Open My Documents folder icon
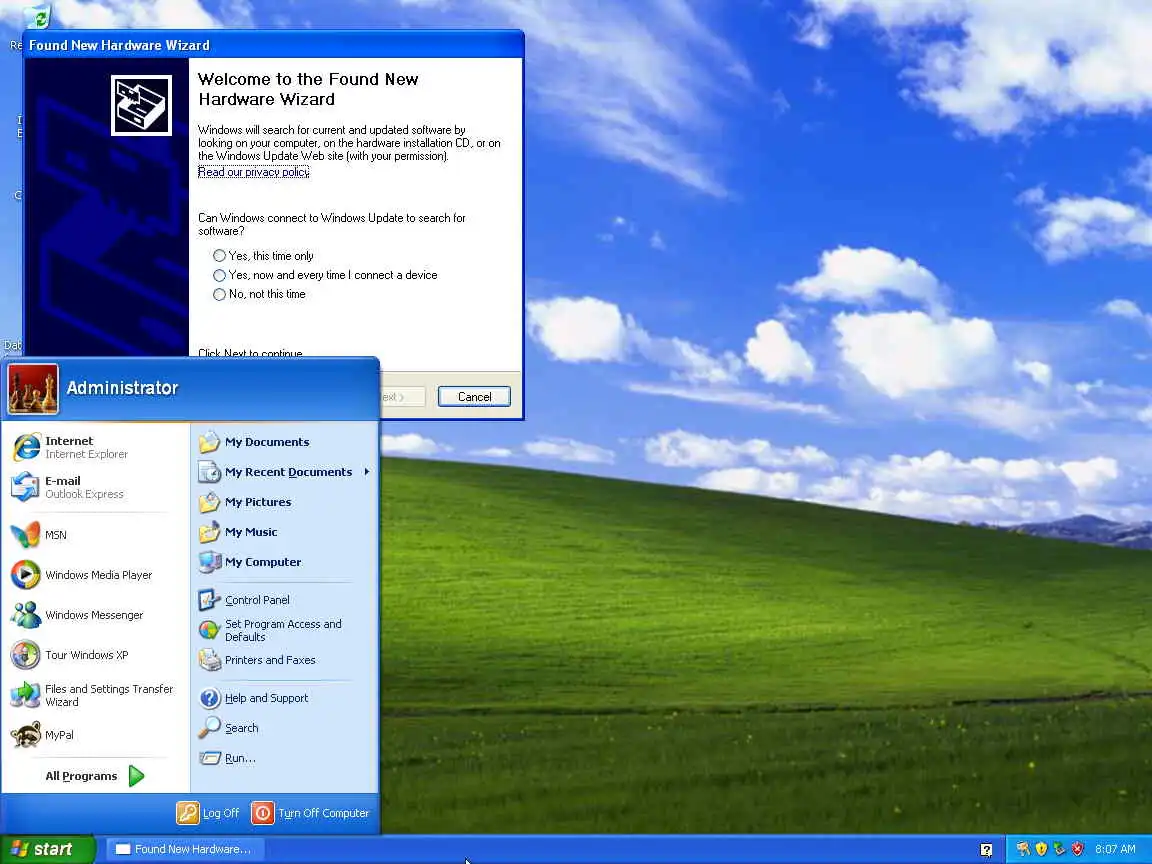Screen dimensions: 1152x864 pos(209,442)
